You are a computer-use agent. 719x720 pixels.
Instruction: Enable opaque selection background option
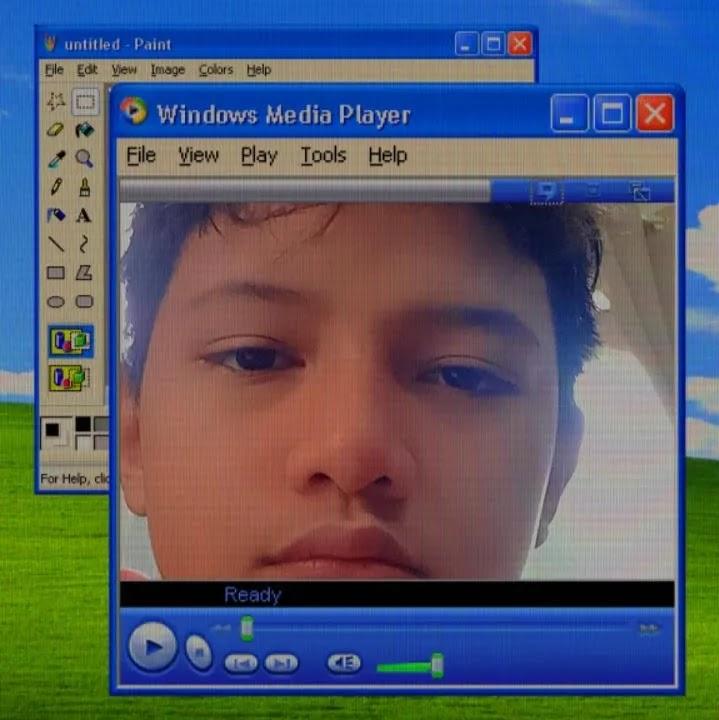pos(70,342)
